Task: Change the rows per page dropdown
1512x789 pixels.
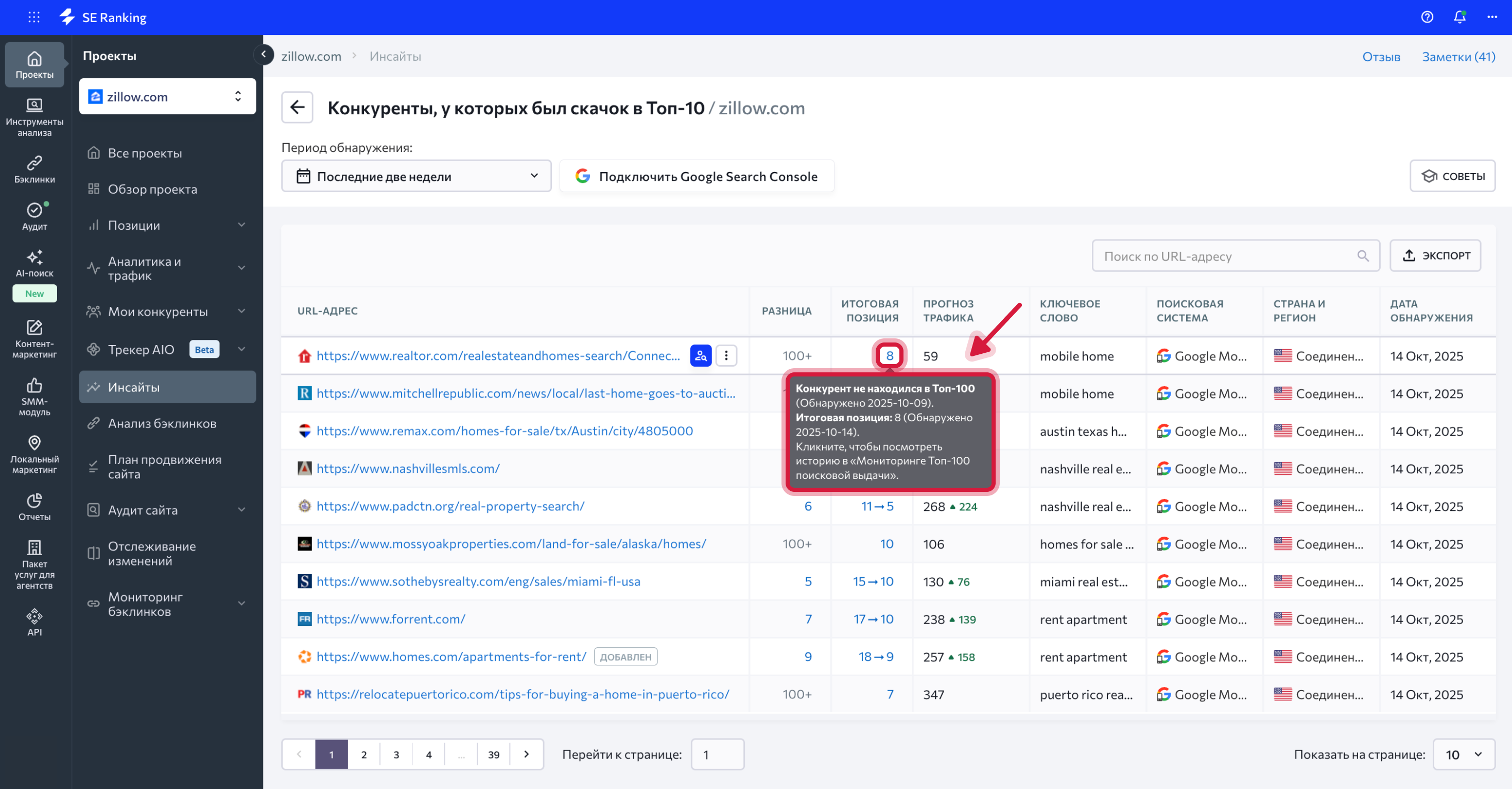Action: 1463,754
